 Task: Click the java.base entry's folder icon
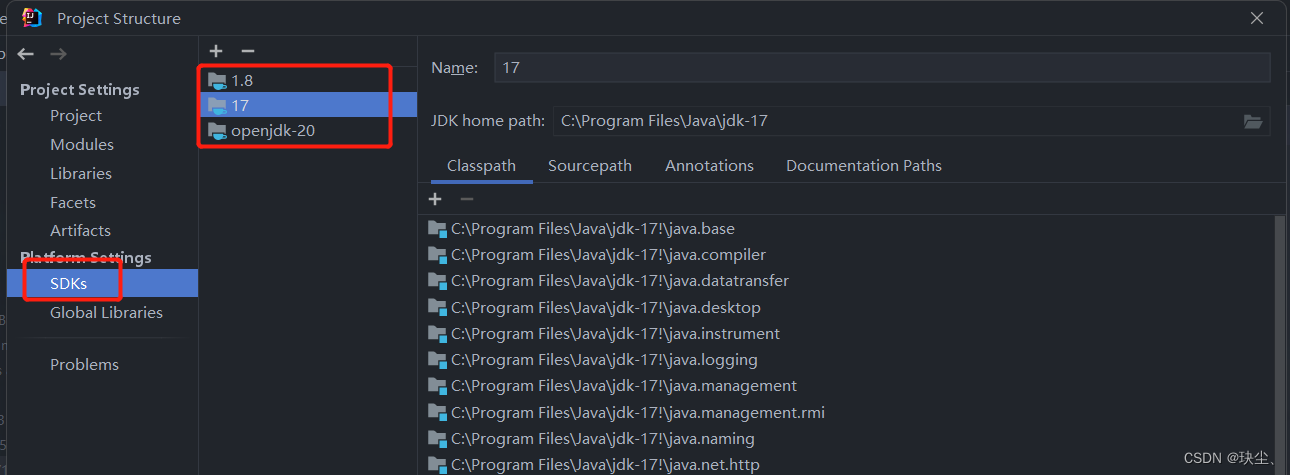[x=437, y=229]
